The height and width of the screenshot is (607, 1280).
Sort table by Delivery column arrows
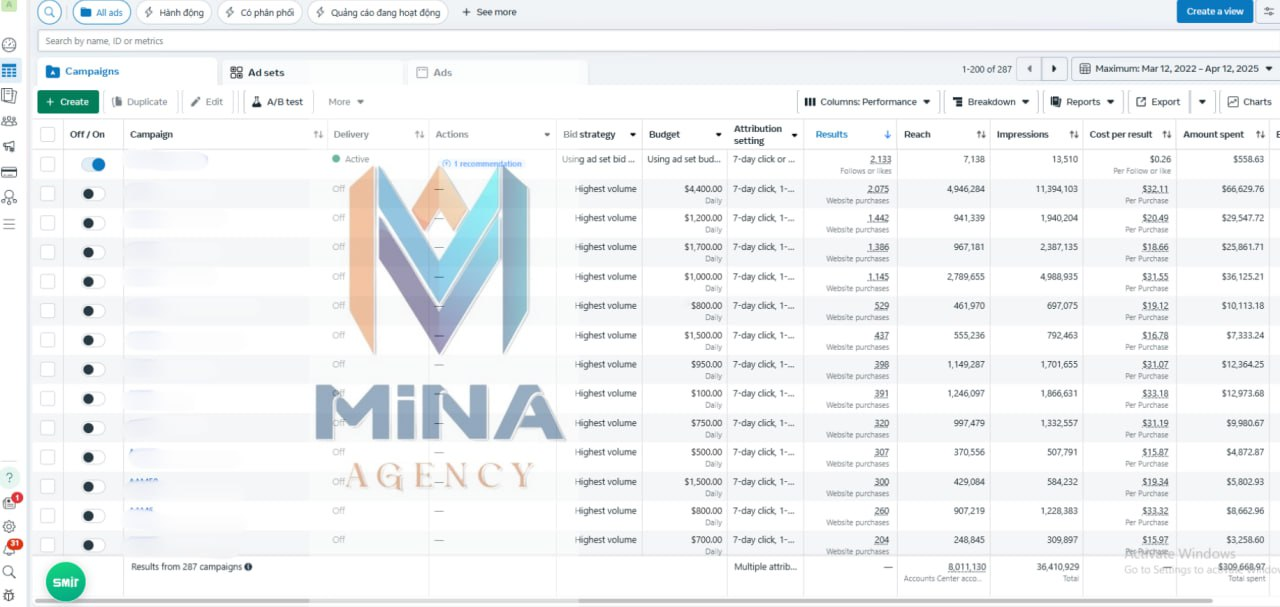(x=419, y=135)
